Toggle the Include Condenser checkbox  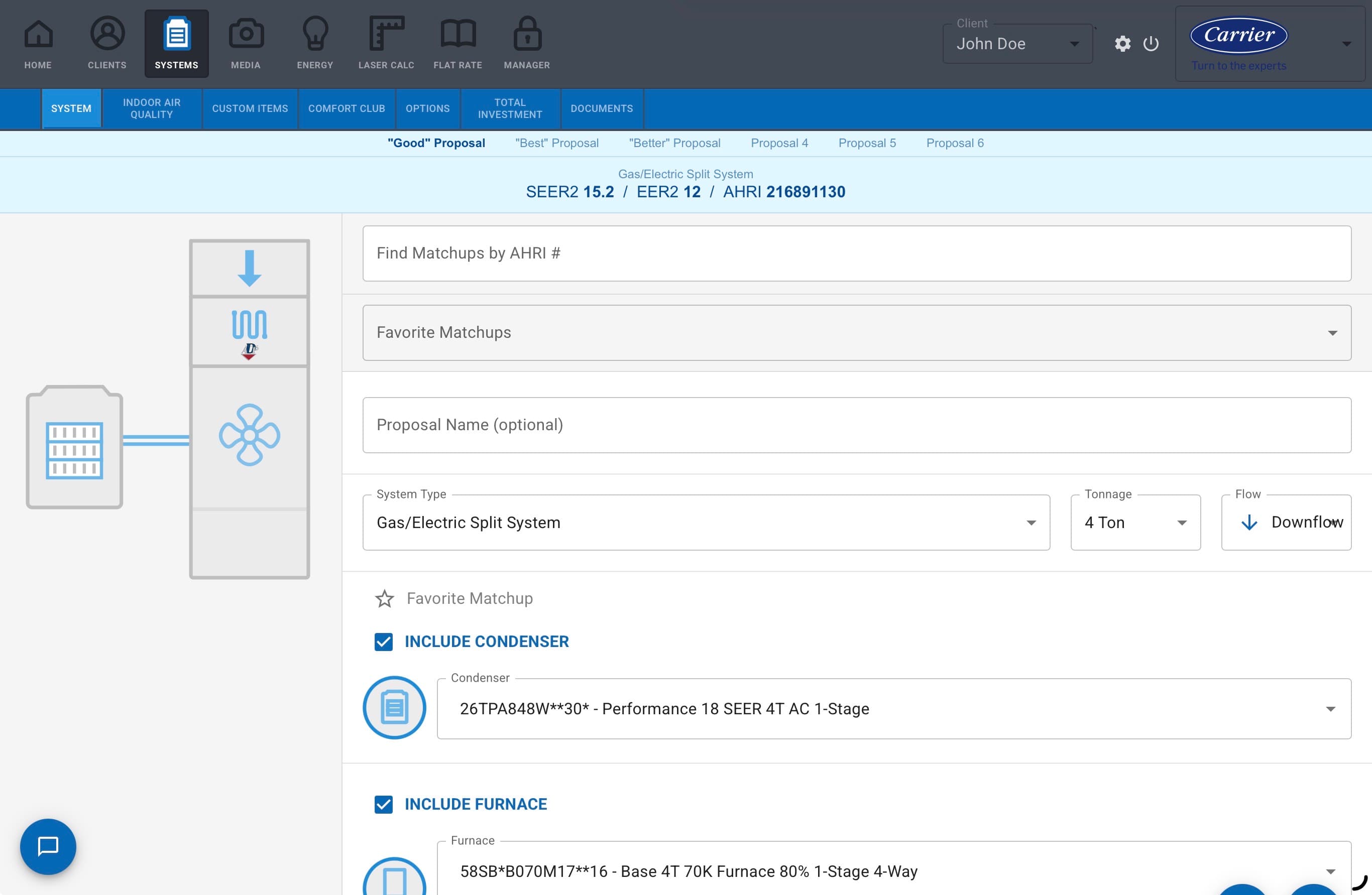click(x=383, y=642)
